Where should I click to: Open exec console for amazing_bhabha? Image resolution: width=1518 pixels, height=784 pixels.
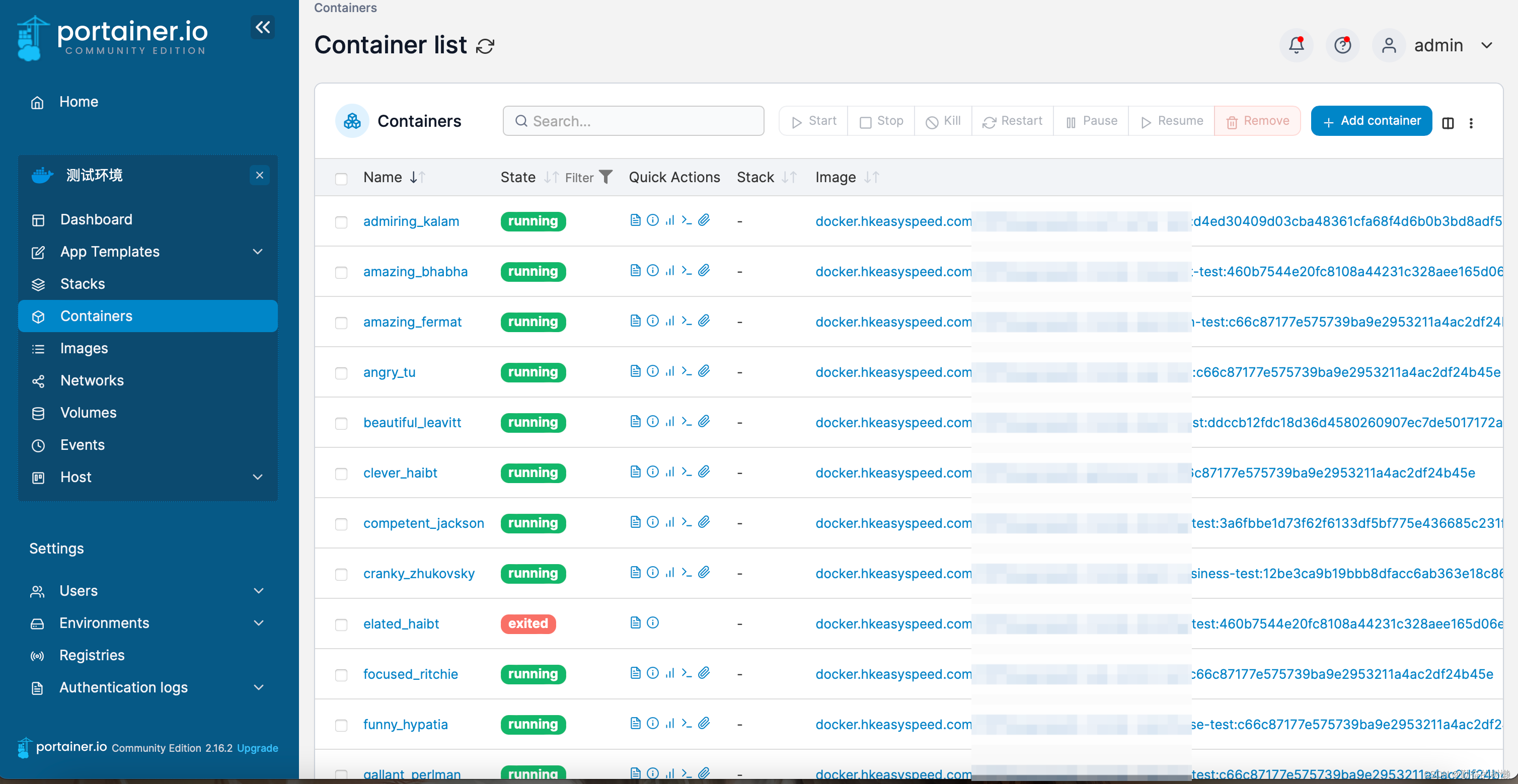click(686, 270)
